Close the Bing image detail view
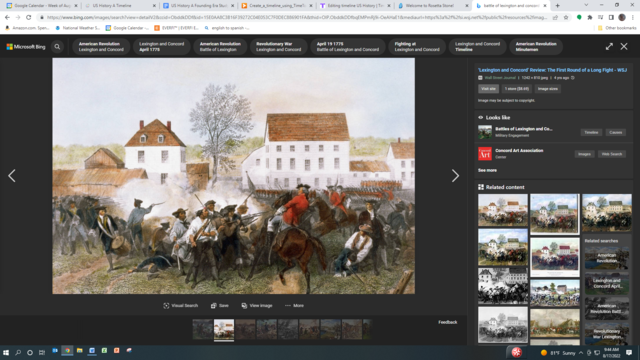Image resolution: width=640 pixels, height=360 pixels. (x=624, y=47)
